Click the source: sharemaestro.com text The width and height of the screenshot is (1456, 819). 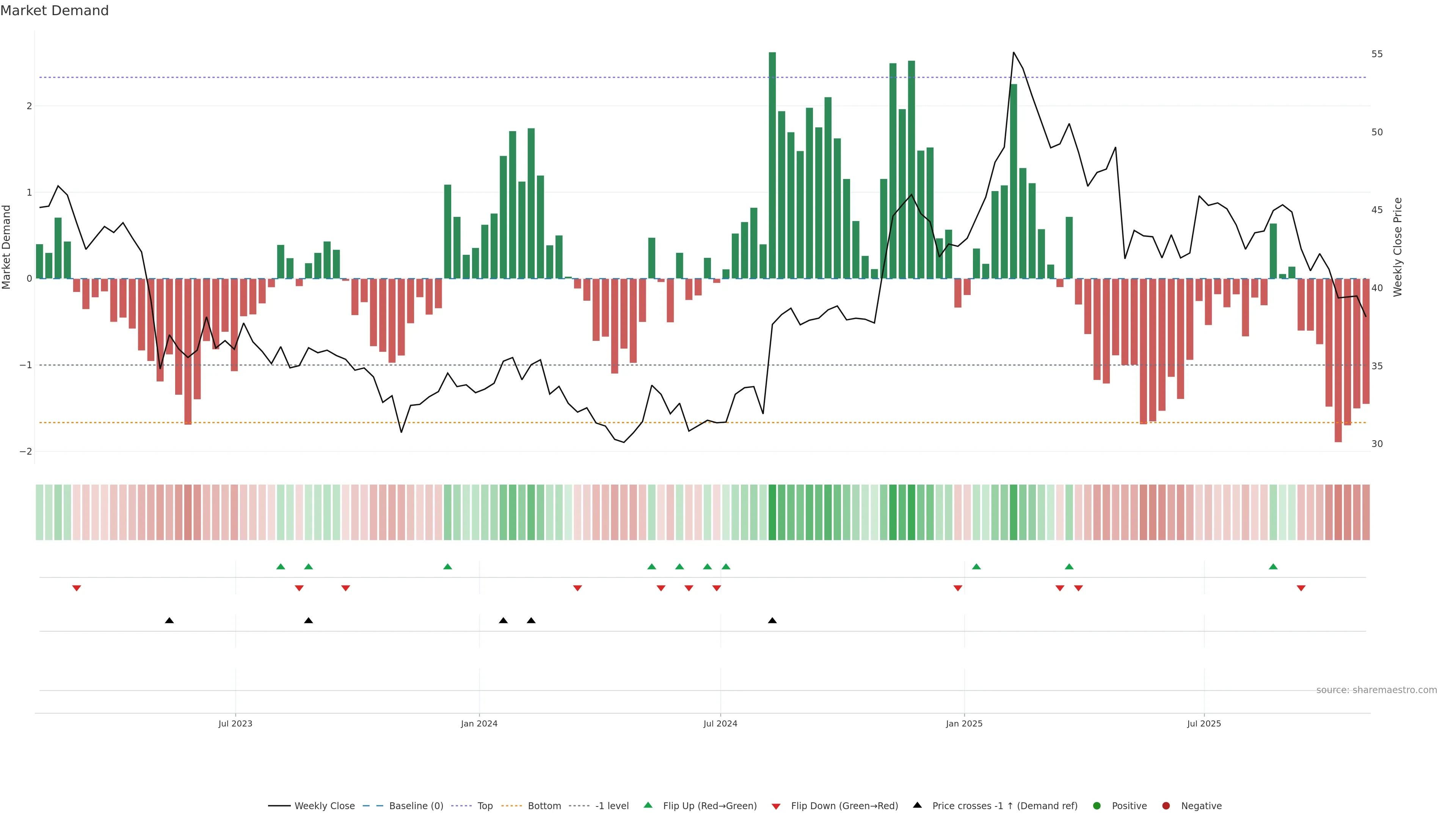coord(1376,690)
